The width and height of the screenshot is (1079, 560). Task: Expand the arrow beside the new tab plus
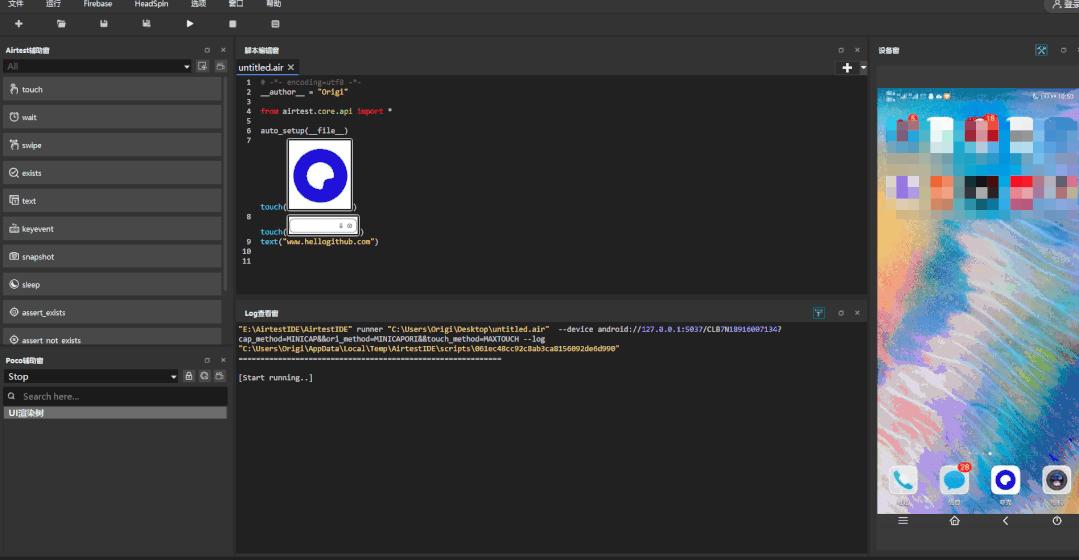pos(863,68)
